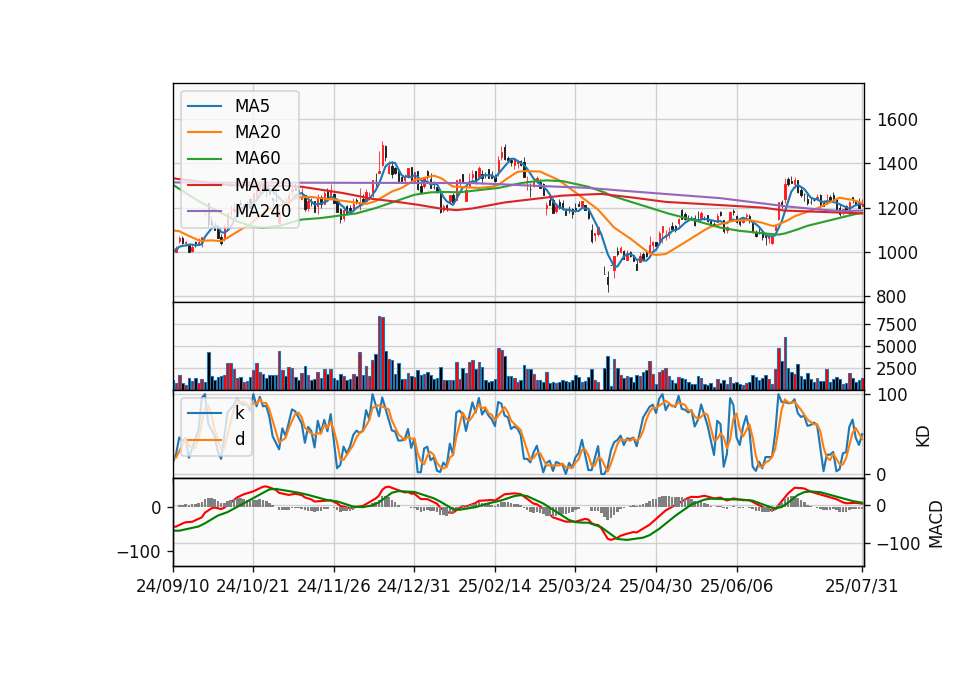Click the MACD axis title

(936, 523)
